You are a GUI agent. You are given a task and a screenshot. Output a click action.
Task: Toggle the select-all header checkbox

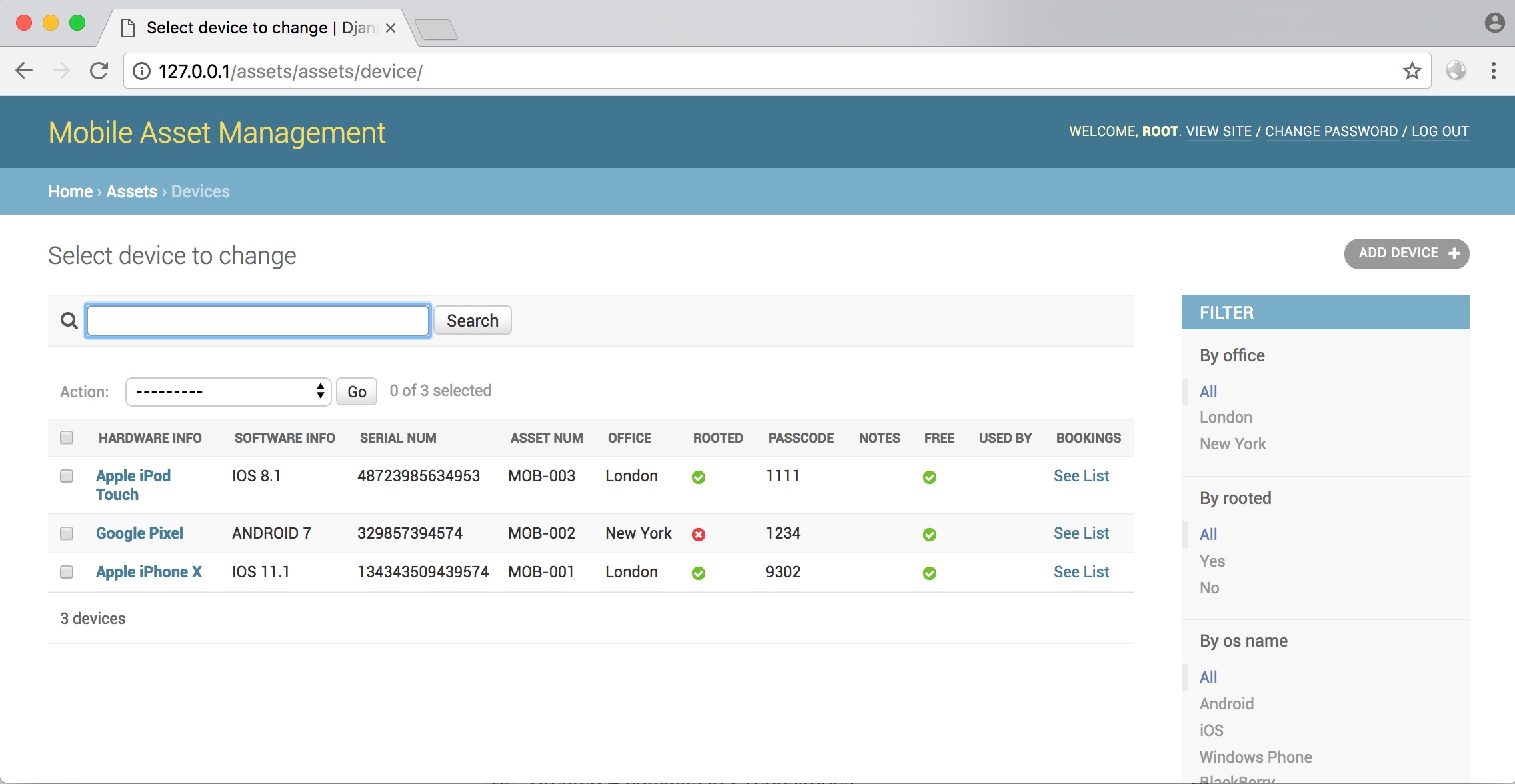click(67, 437)
